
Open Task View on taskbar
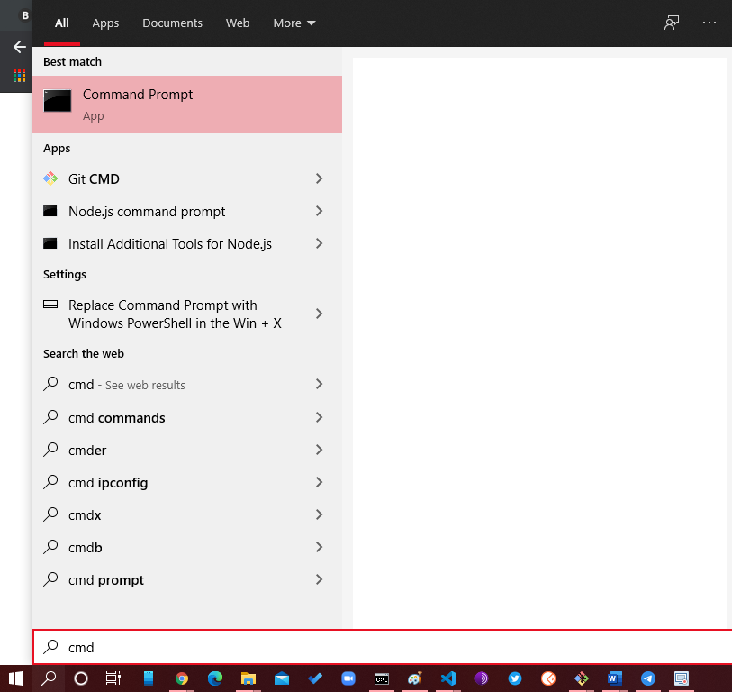click(113, 678)
